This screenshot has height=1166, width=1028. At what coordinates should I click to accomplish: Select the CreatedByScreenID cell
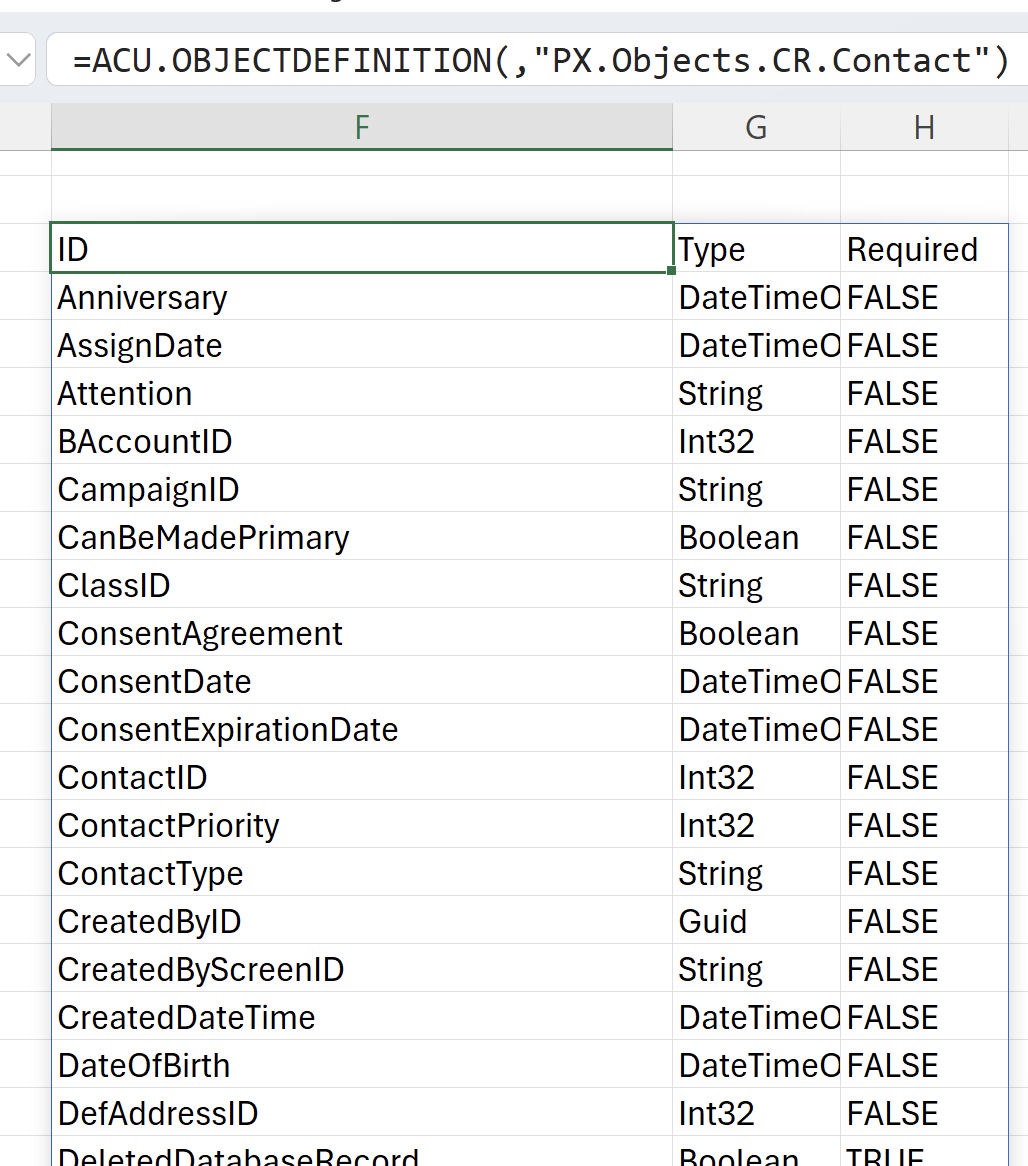[361, 969]
